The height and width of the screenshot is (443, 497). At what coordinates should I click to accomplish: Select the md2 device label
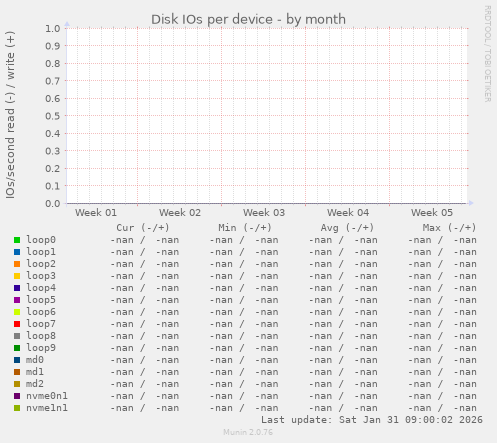35,384
